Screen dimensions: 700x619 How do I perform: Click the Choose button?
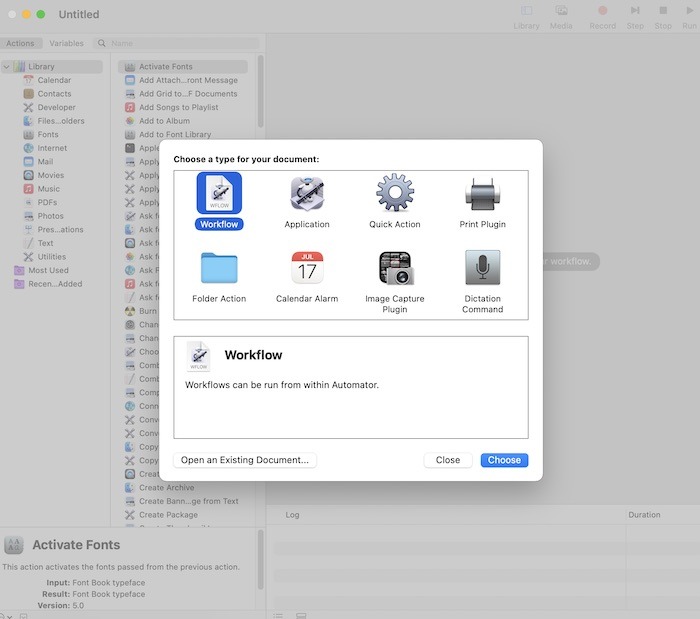click(x=504, y=460)
